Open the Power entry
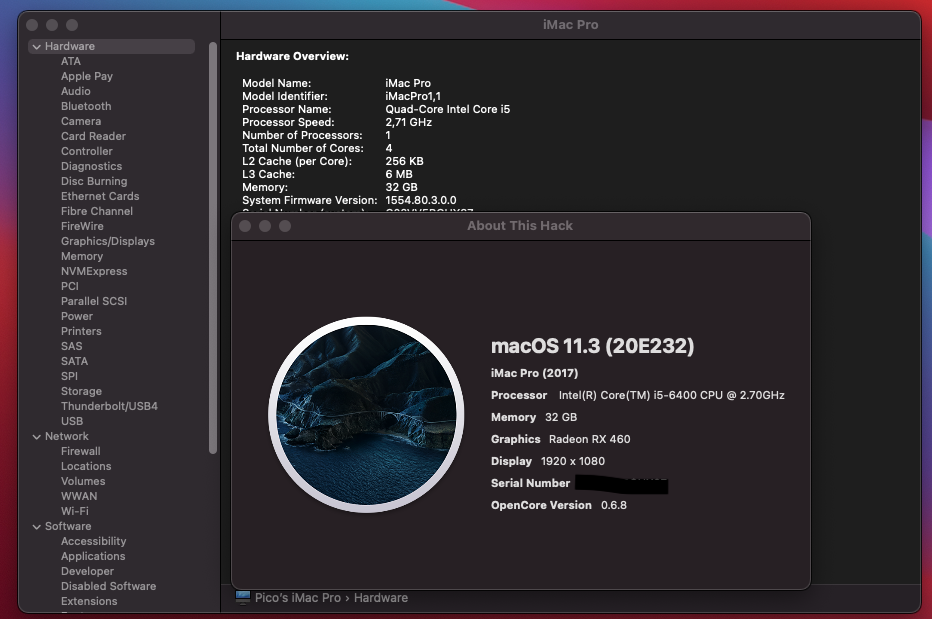The image size is (932, 619). point(77,316)
